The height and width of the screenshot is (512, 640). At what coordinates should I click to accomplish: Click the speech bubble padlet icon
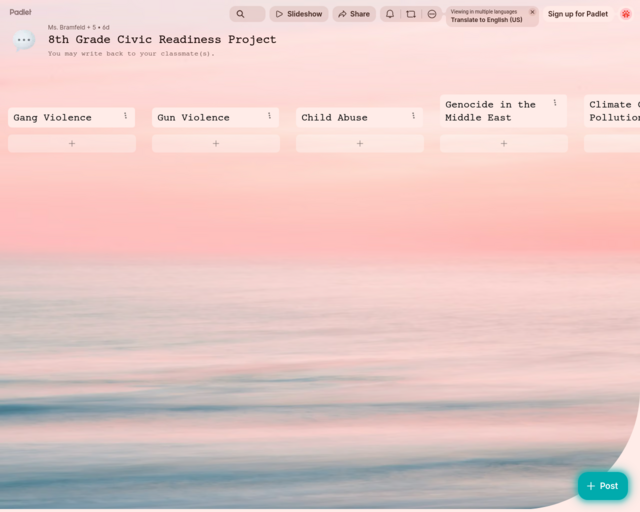point(24,40)
